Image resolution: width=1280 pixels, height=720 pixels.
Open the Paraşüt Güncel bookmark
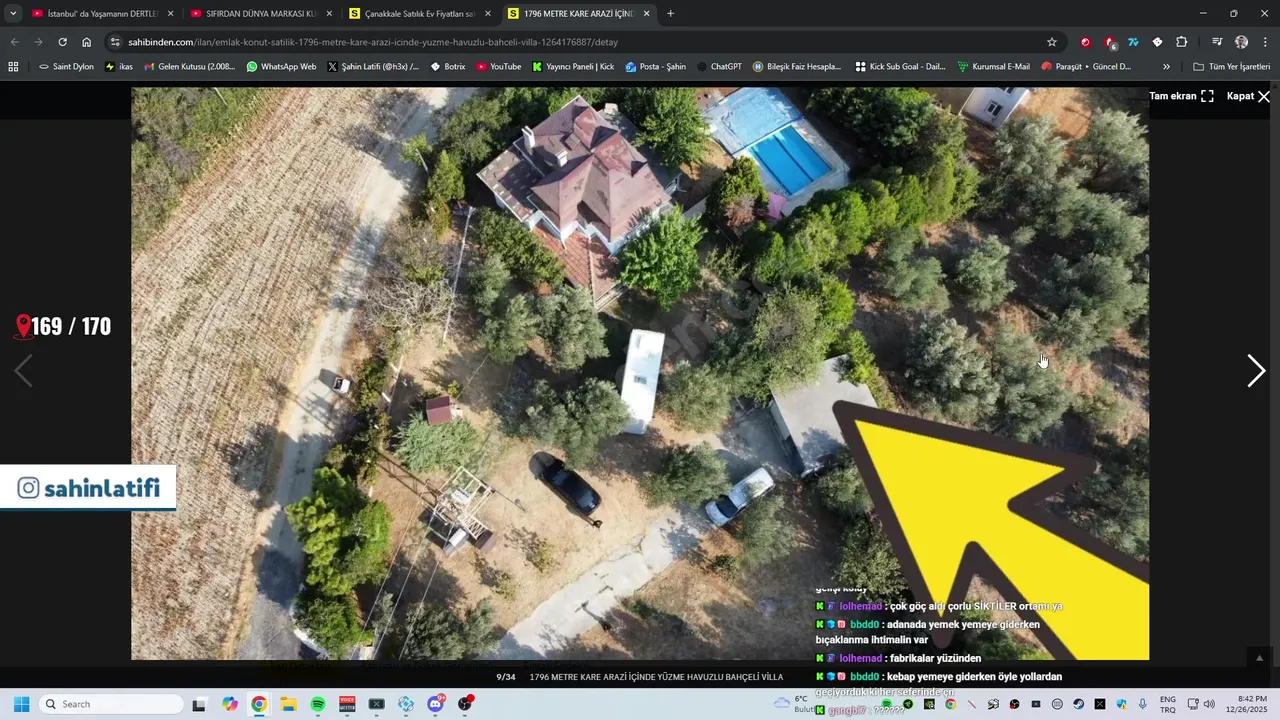(x=1085, y=66)
